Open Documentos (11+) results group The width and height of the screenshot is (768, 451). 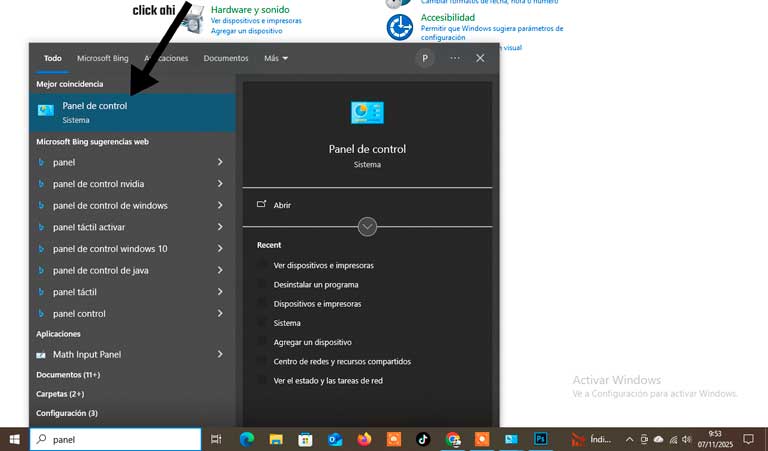pos(68,375)
